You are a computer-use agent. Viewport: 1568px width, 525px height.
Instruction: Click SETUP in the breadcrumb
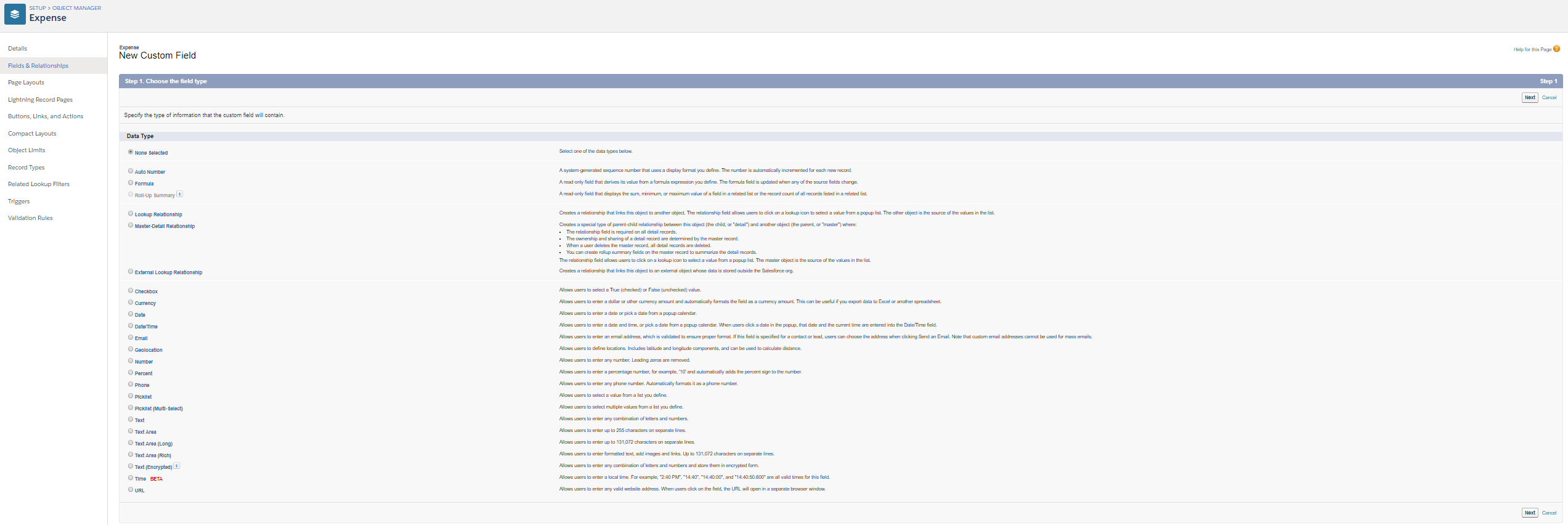tap(38, 8)
